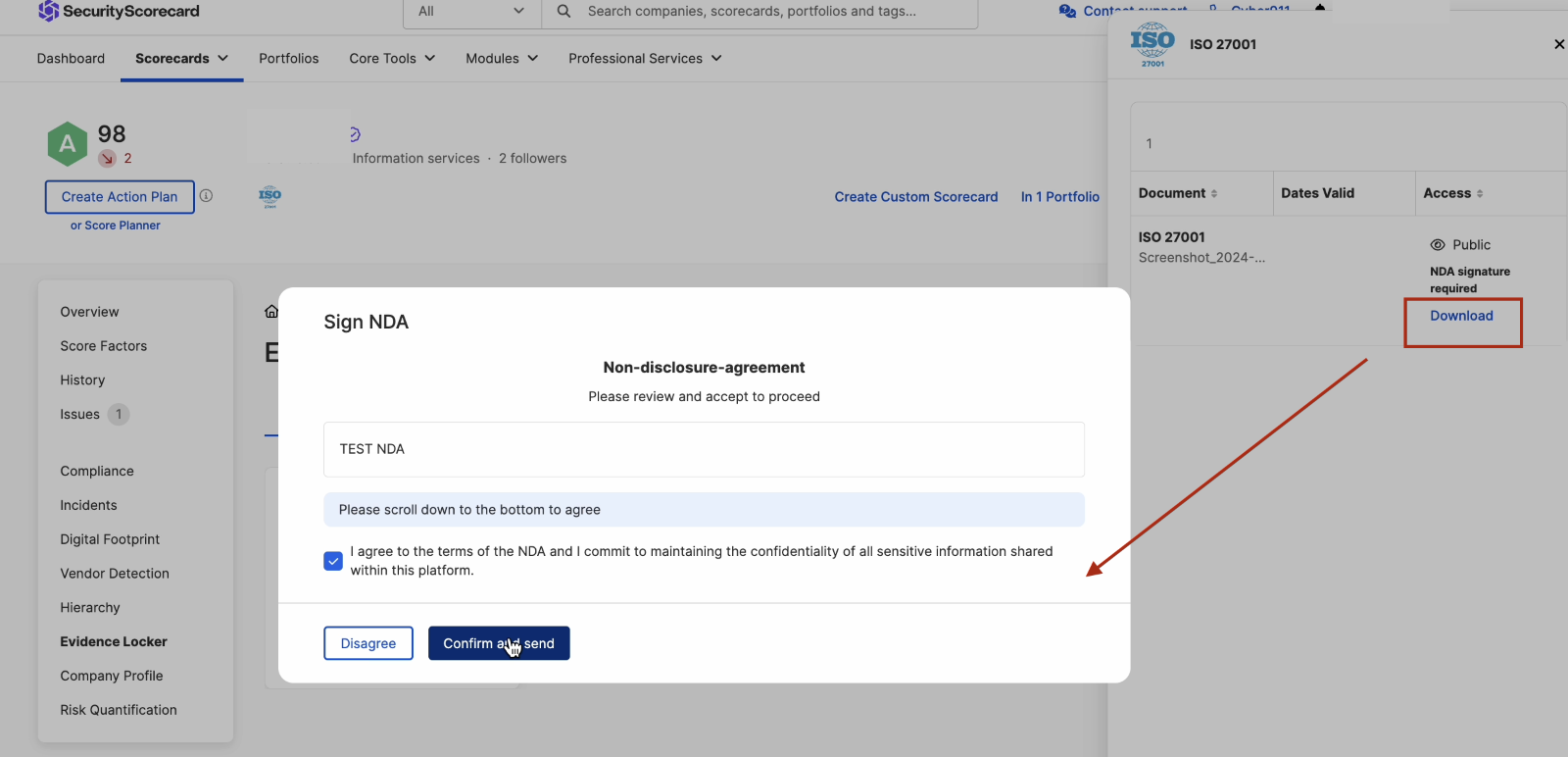
Task: Open the All search filter dropdown
Action: pyautogui.click(x=471, y=12)
